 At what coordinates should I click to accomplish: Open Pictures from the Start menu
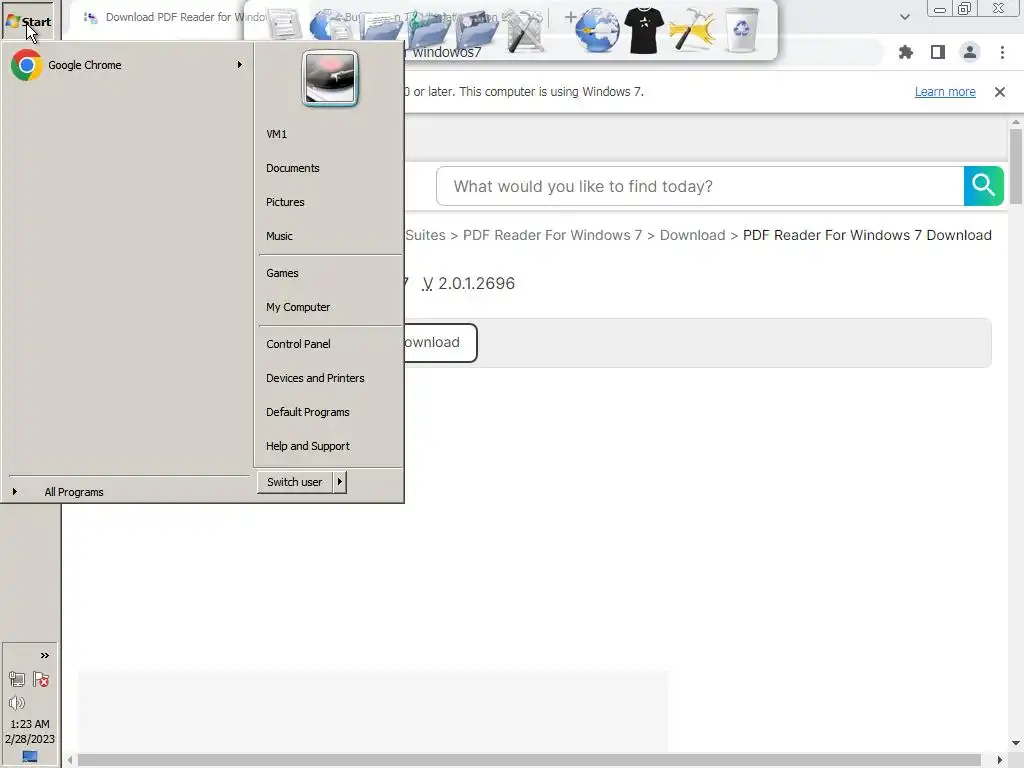[x=285, y=202]
